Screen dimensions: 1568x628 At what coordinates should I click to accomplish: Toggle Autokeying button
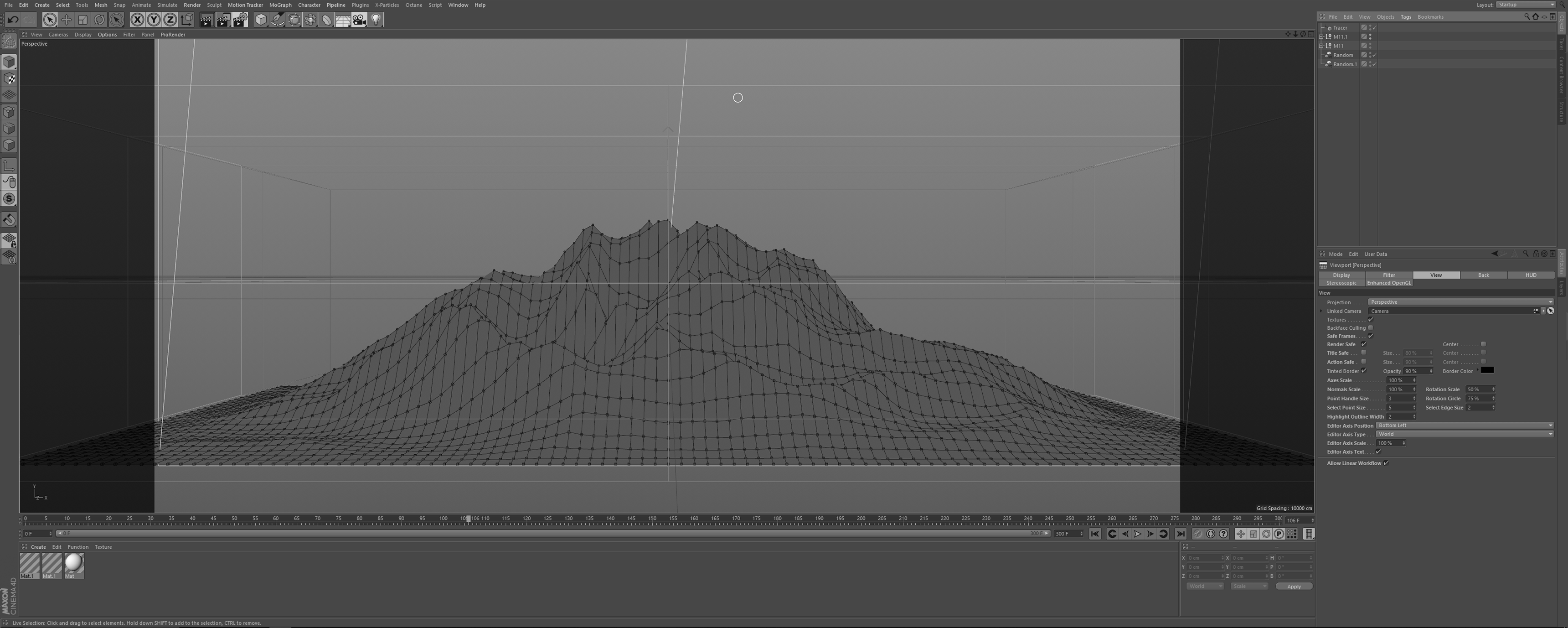[1211, 534]
